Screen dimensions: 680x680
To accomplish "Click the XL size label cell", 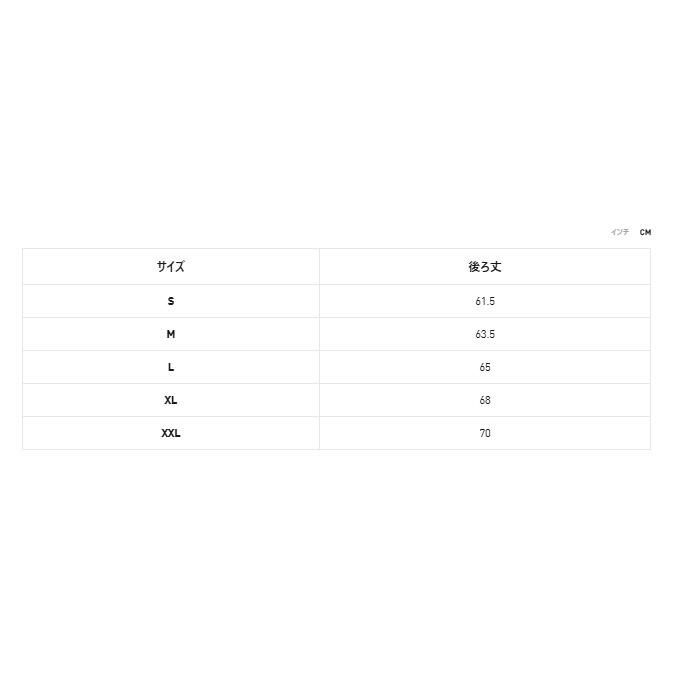I will pos(171,400).
